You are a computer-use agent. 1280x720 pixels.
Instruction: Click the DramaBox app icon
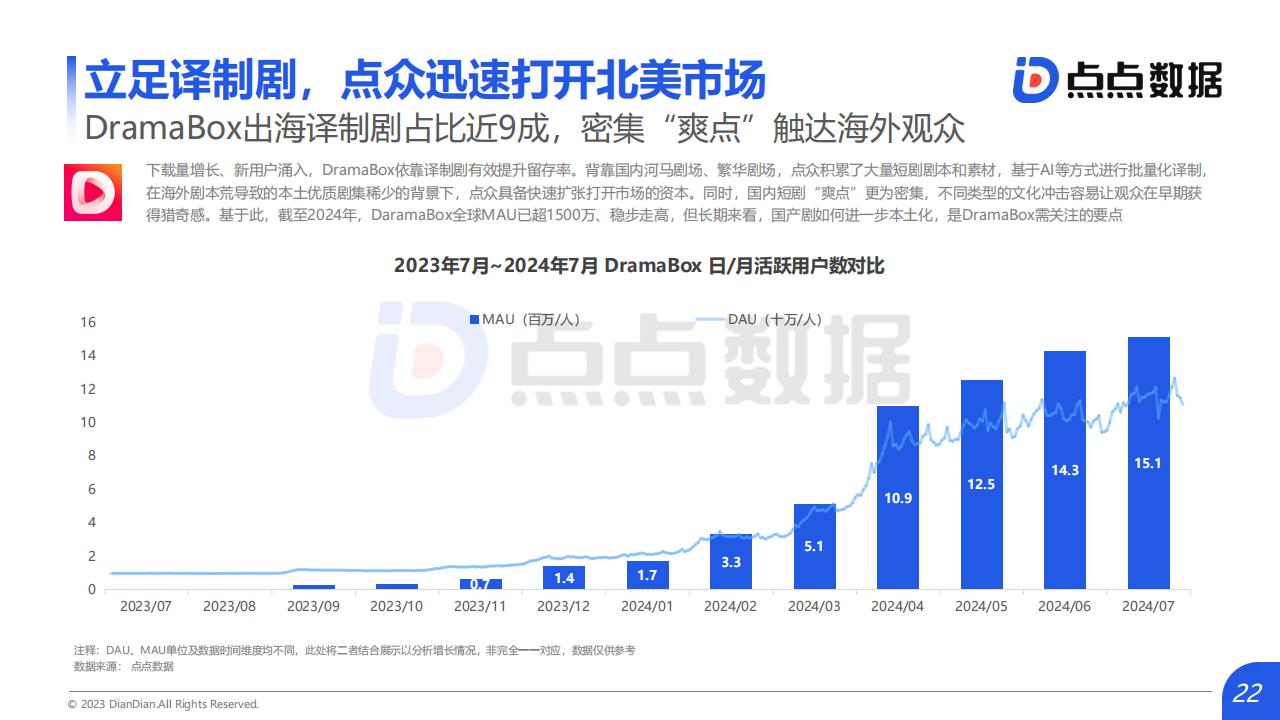pyautogui.click(x=92, y=192)
